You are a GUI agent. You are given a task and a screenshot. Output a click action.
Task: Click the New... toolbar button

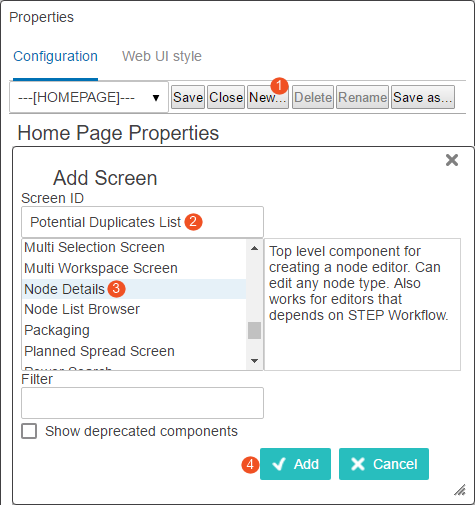tap(268, 97)
